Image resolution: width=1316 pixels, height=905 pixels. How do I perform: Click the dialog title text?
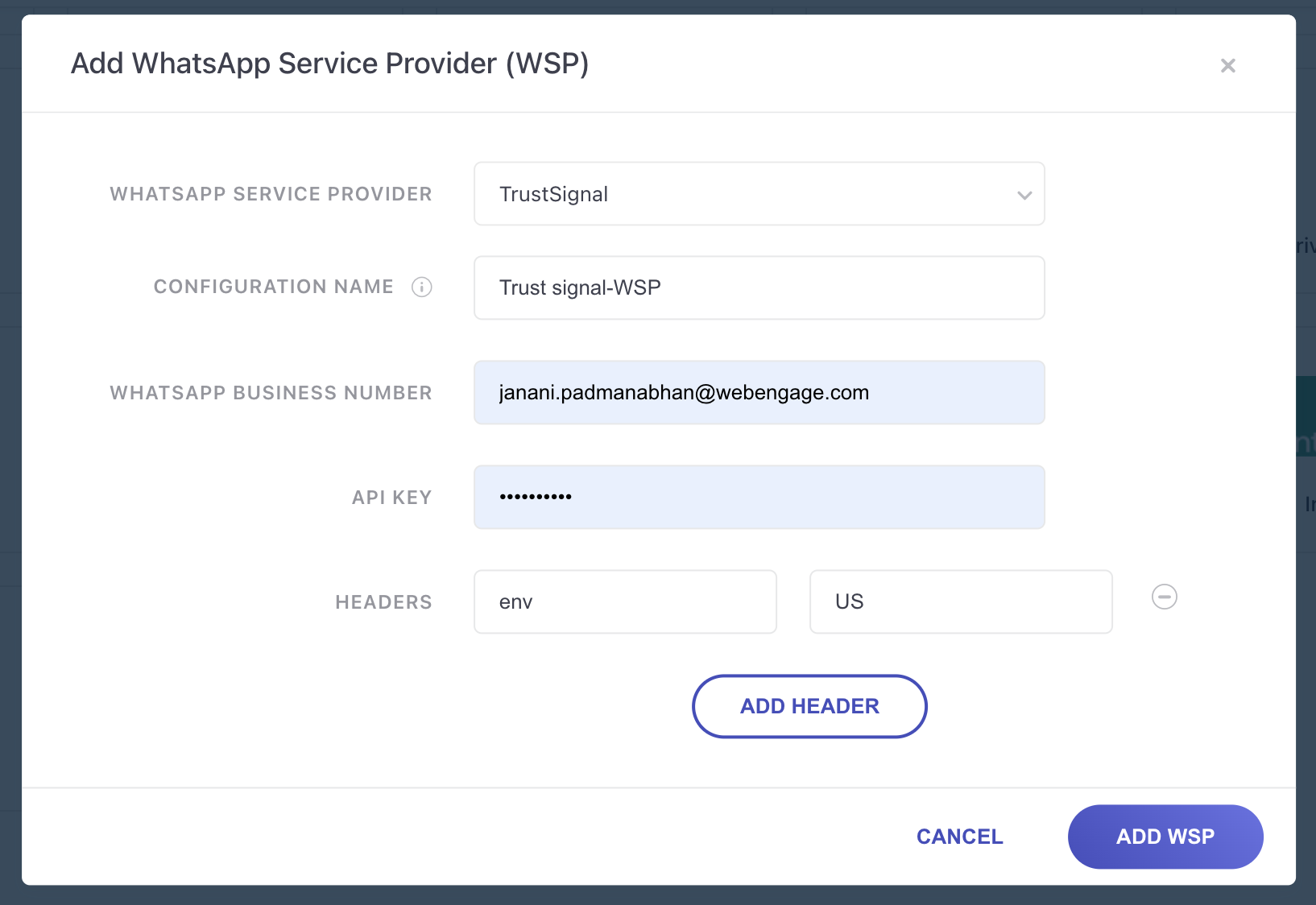329,64
